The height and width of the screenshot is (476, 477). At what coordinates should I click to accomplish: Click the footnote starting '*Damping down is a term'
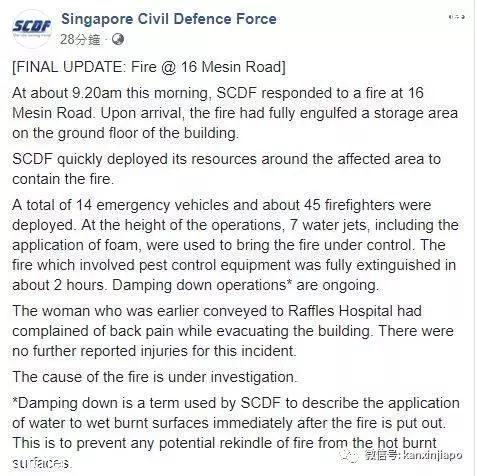pos(236,432)
